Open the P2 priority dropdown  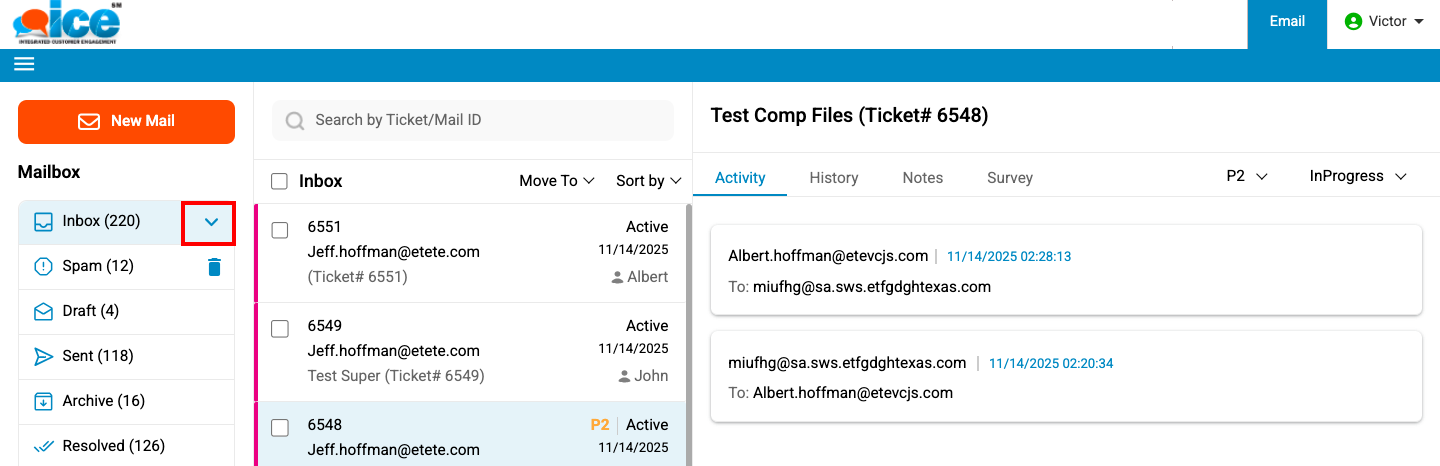click(x=1246, y=176)
